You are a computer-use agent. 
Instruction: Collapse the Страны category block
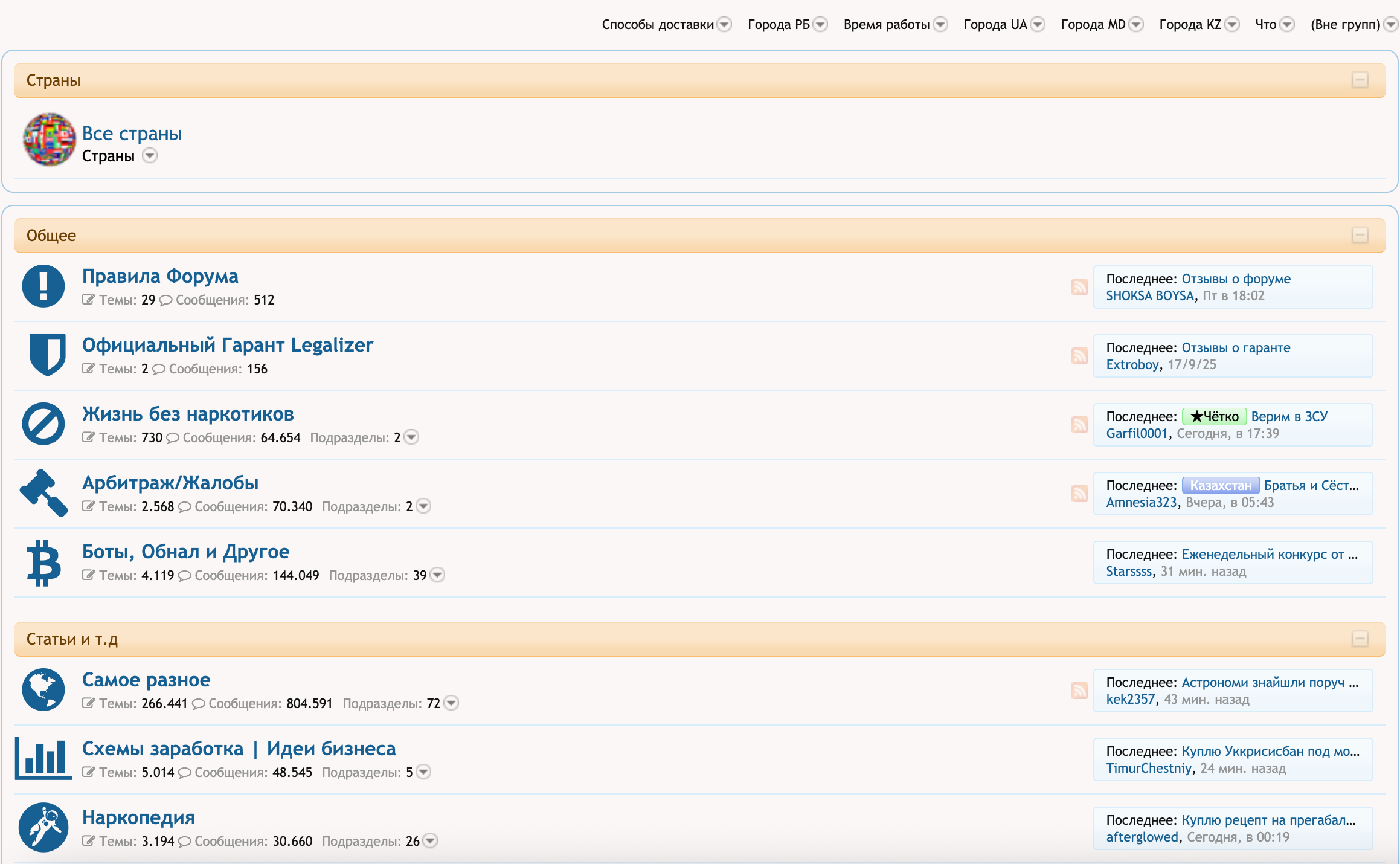(1360, 80)
